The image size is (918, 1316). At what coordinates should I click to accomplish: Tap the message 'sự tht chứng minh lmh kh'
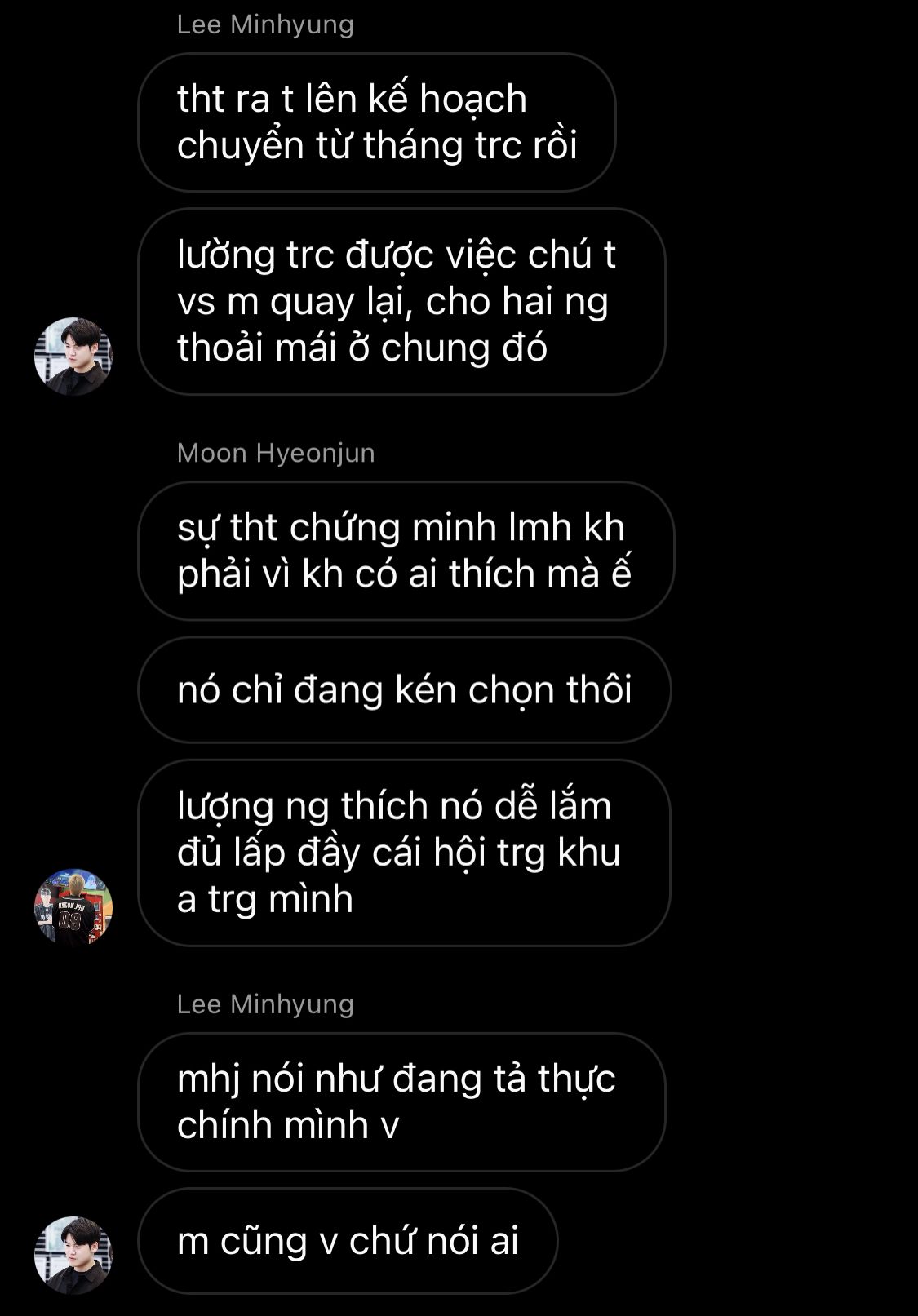406,551
